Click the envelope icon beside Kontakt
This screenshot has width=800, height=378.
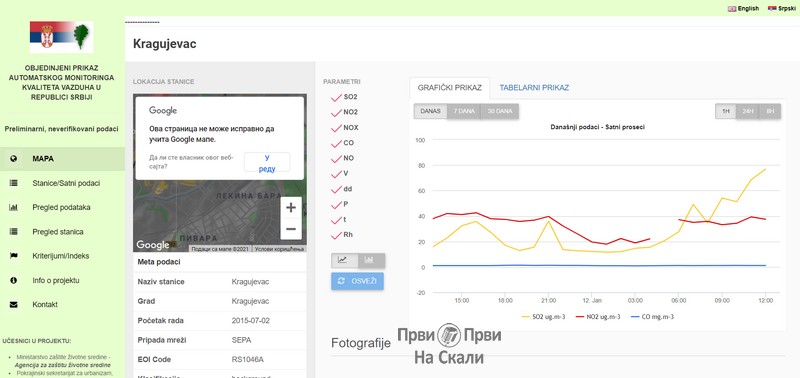tap(13, 305)
